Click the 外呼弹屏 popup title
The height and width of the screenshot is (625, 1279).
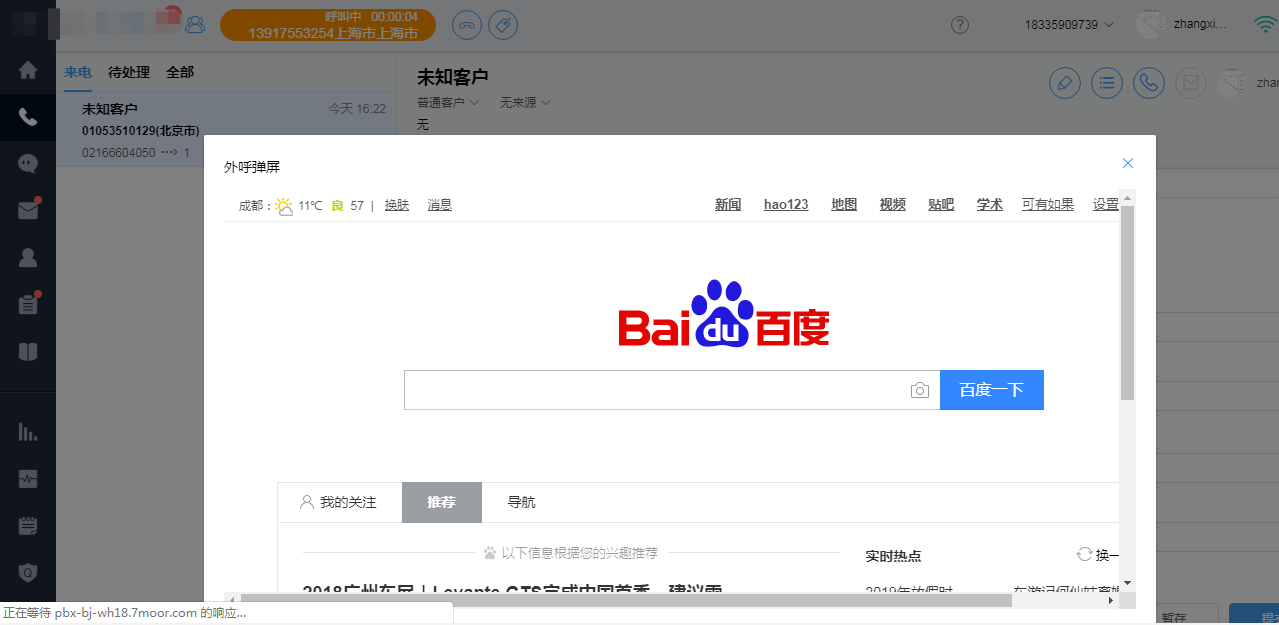tap(252, 167)
